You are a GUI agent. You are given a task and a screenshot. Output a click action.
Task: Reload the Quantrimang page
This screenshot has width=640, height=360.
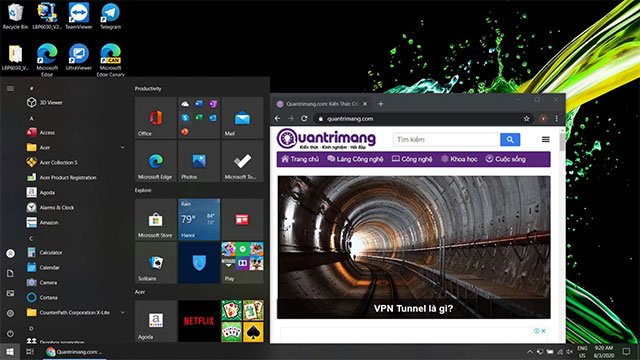pyautogui.click(x=304, y=118)
